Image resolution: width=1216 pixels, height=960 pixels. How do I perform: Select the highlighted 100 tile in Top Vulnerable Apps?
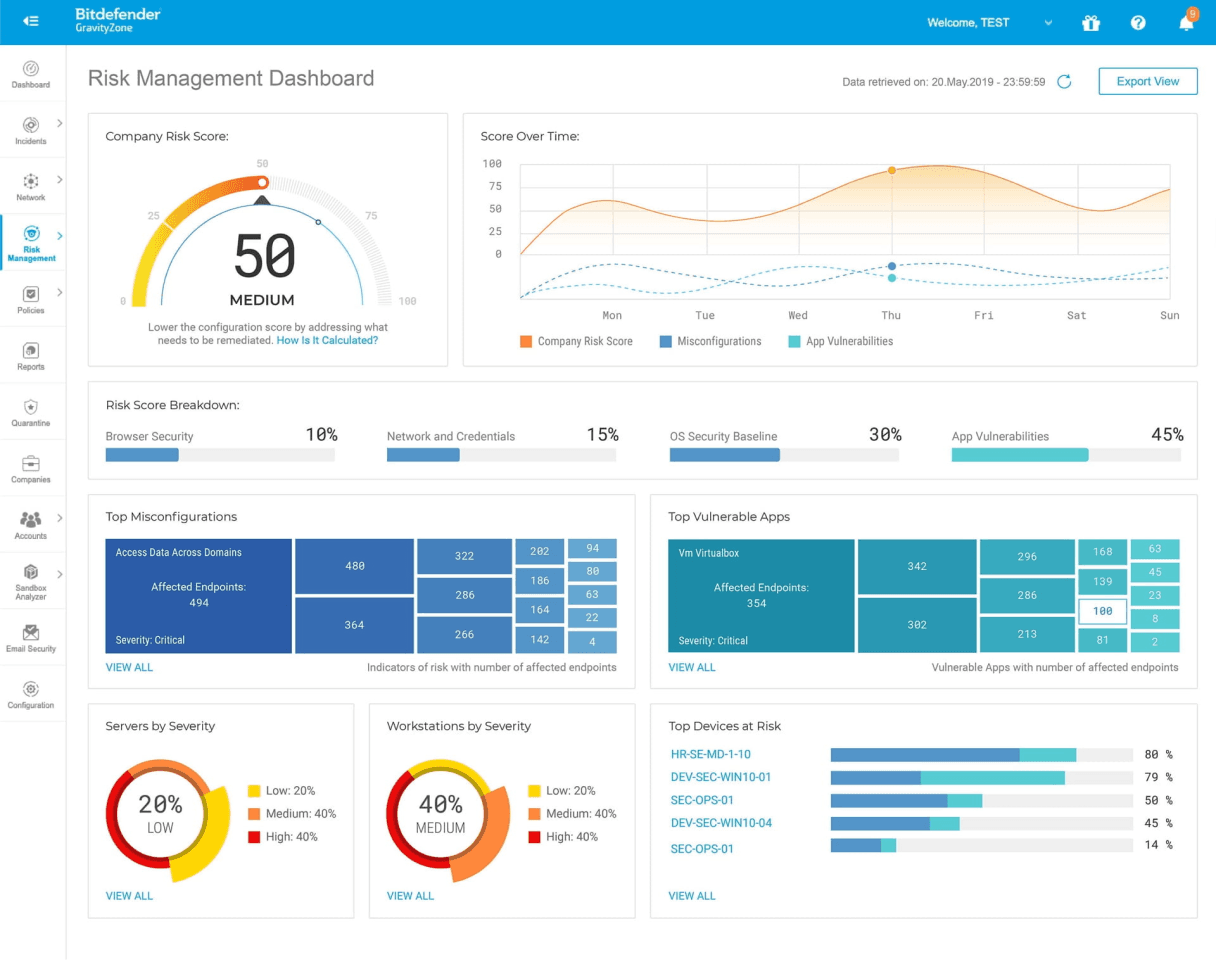(x=1102, y=611)
